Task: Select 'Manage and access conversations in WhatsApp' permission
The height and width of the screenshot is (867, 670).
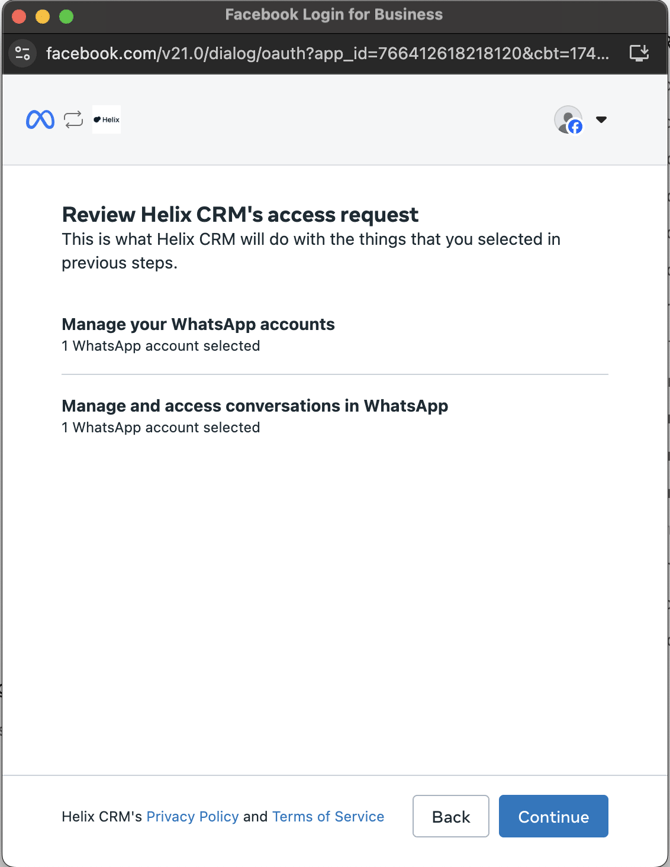Action: click(x=254, y=406)
